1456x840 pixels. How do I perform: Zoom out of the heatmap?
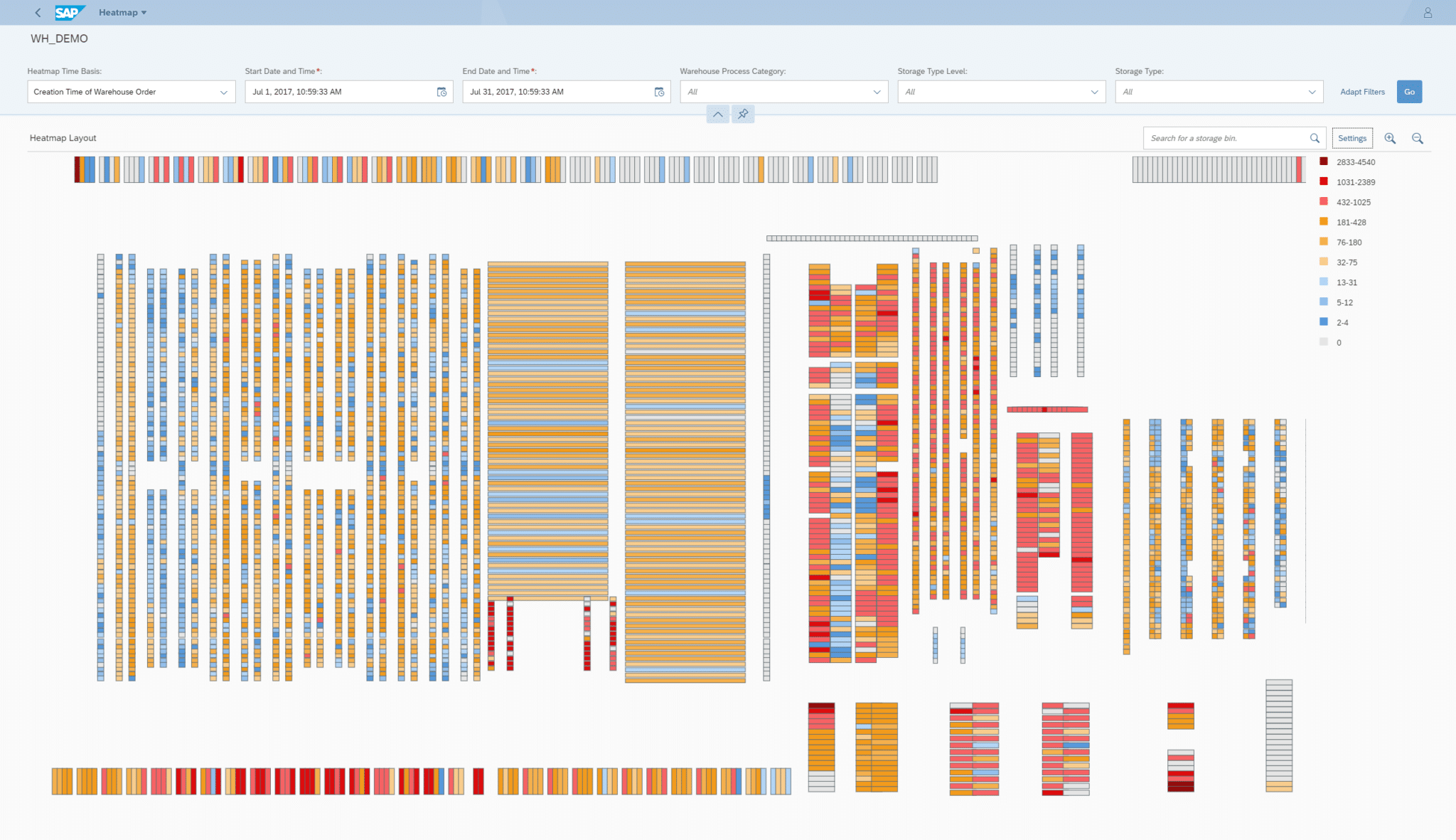click(1418, 138)
